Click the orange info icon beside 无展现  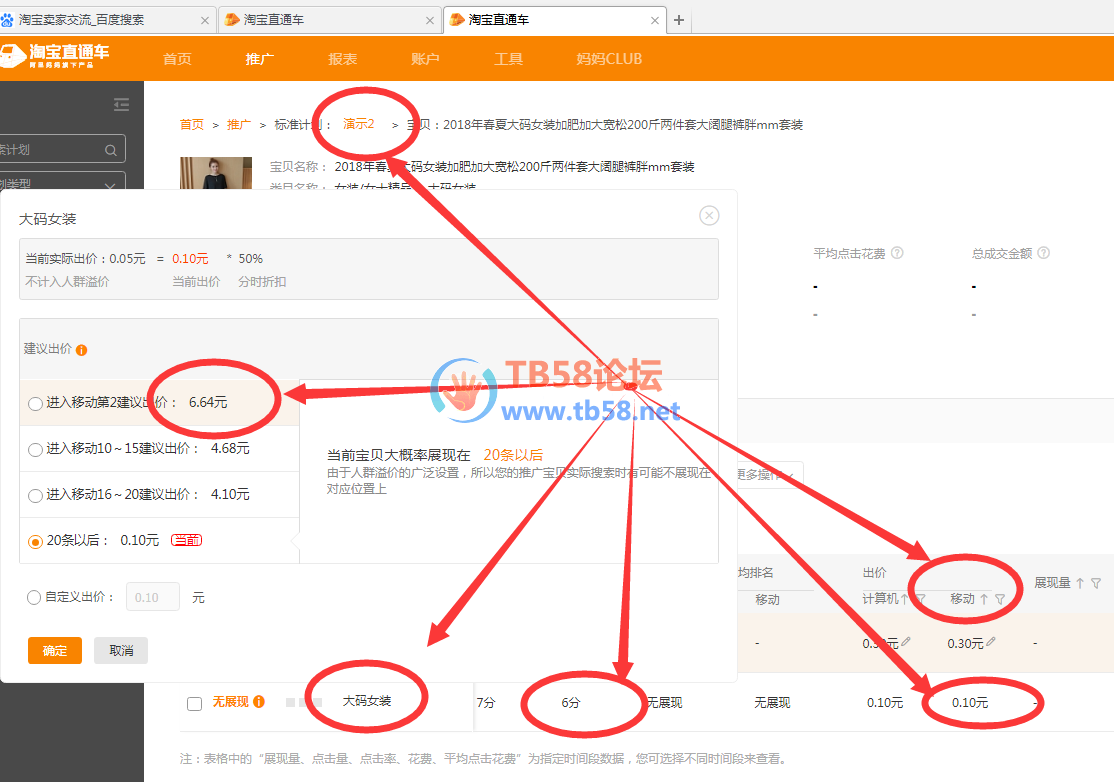click(x=259, y=702)
